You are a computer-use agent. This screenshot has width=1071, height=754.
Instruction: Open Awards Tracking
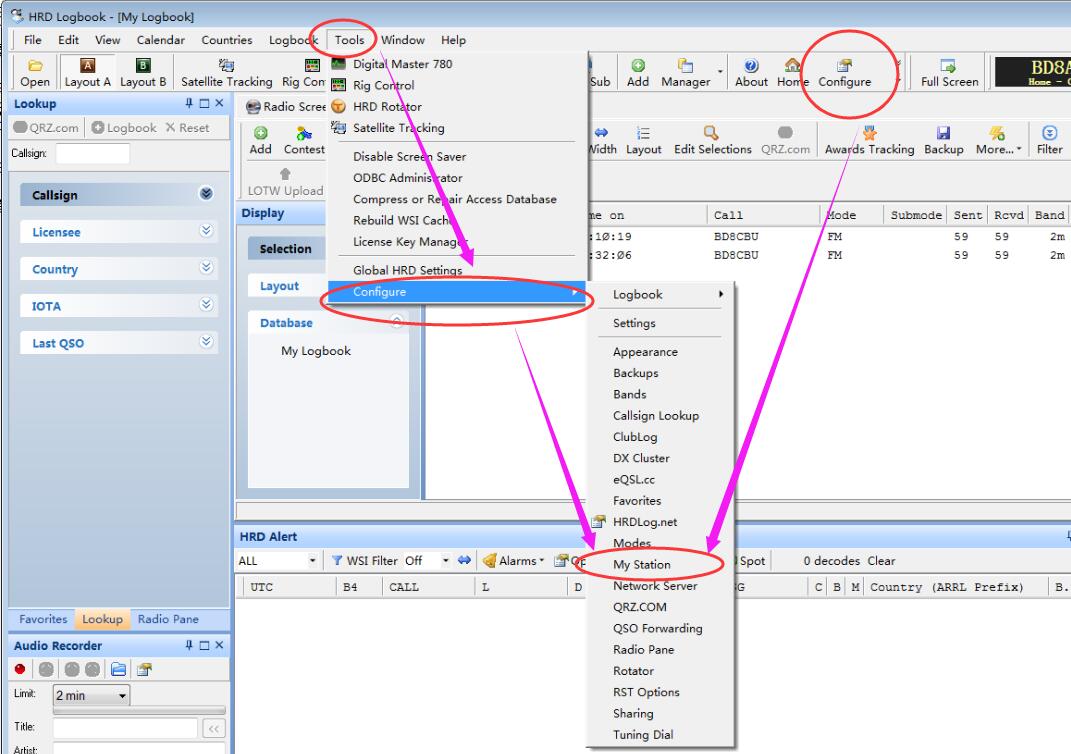(x=870, y=140)
